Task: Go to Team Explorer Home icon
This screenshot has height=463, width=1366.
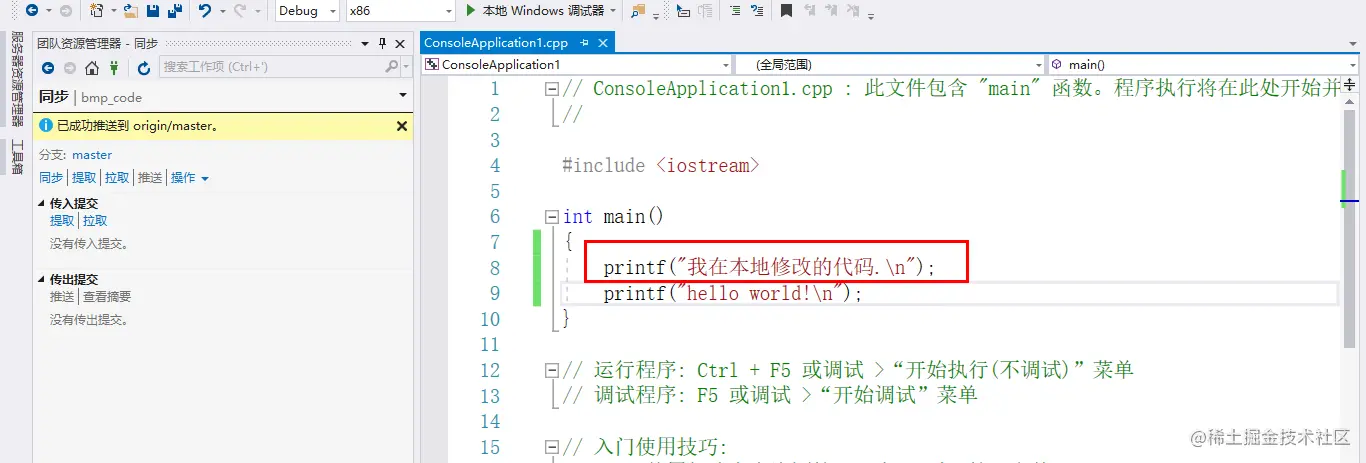Action: (x=92, y=67)
